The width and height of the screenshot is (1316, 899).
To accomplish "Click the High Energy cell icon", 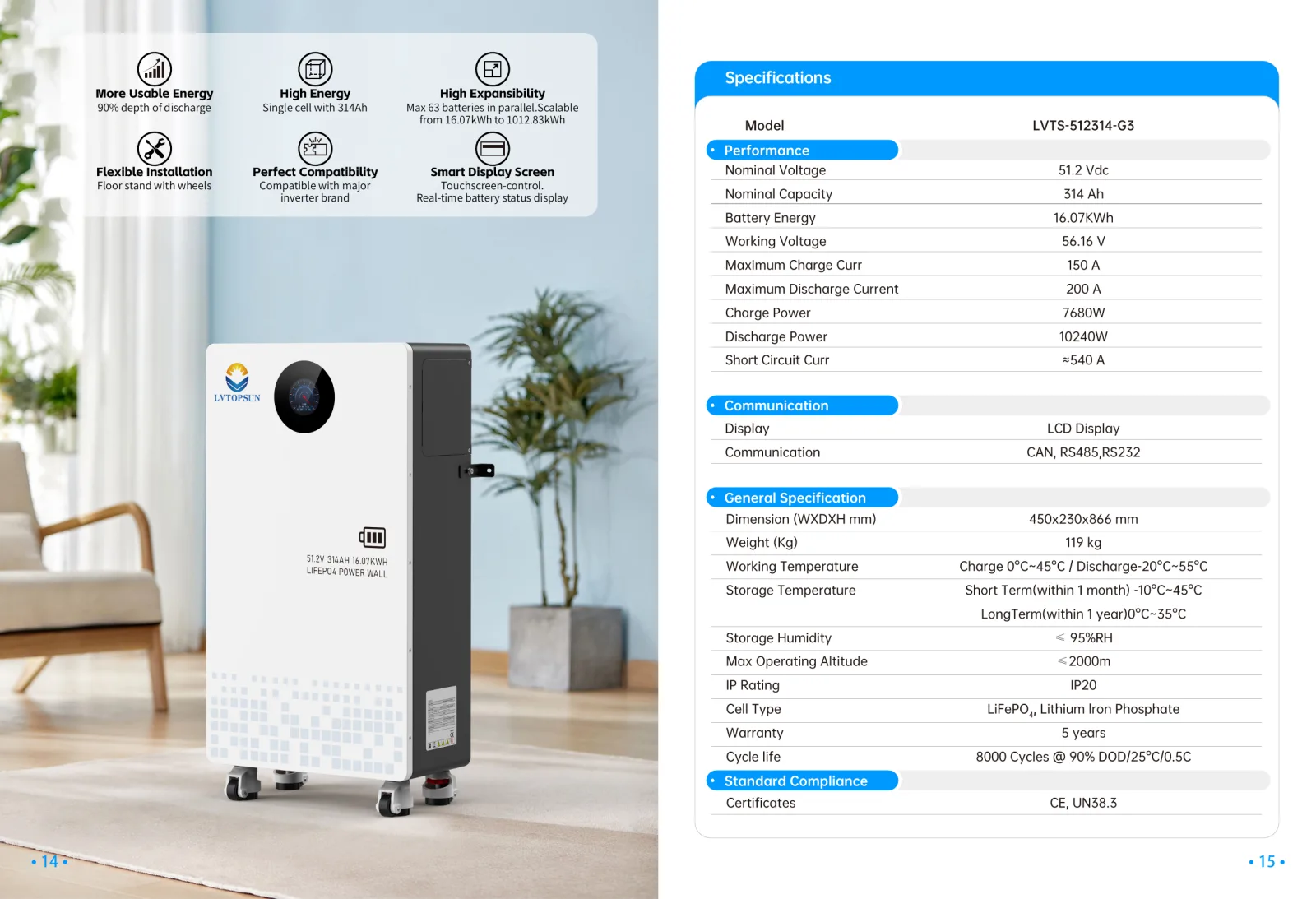I will [x=315, y=69].
